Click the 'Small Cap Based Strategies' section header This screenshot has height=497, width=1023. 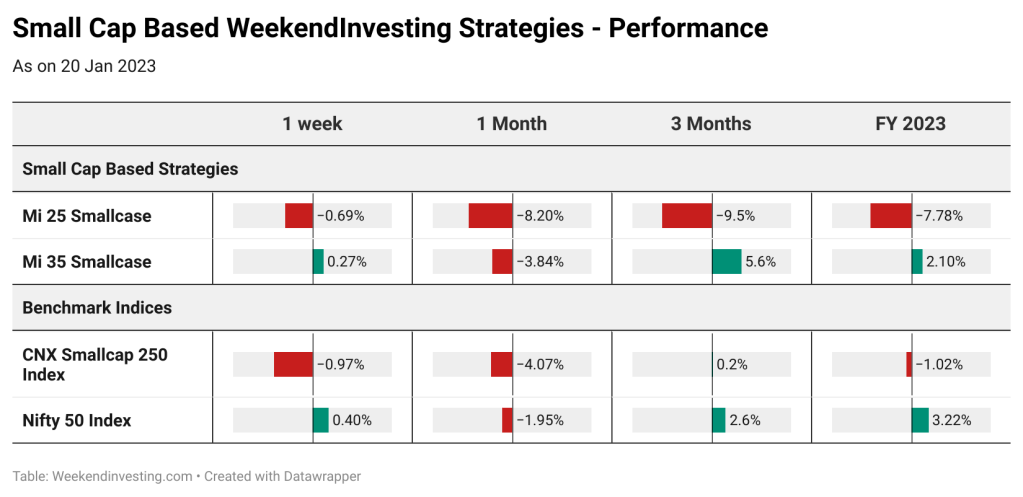point(130,169)
